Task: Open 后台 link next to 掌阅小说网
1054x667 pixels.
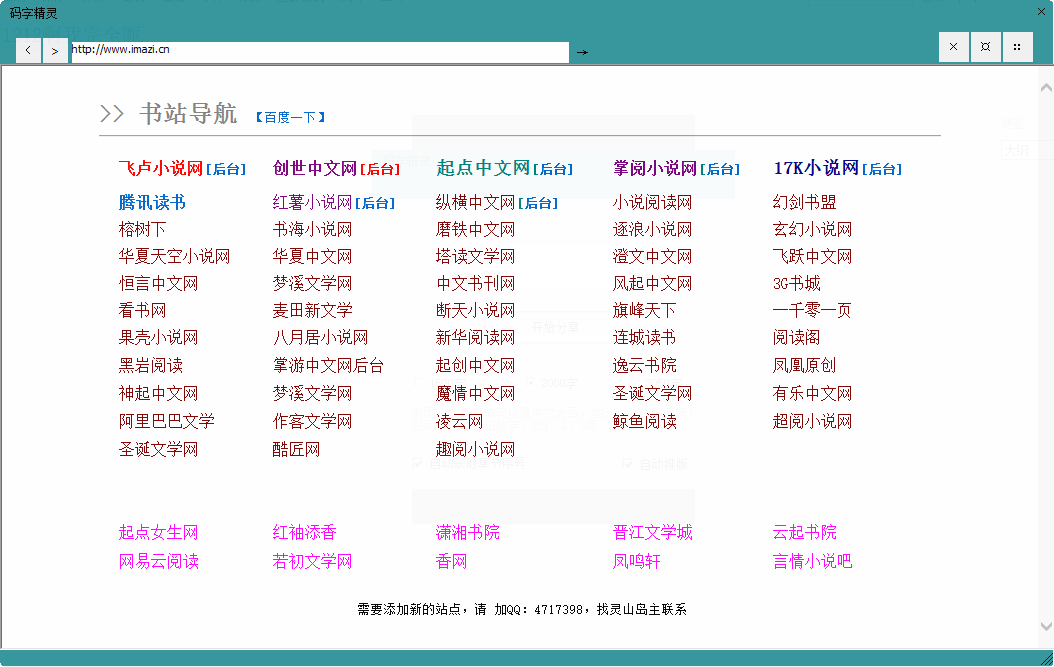Action: [720, 169]
